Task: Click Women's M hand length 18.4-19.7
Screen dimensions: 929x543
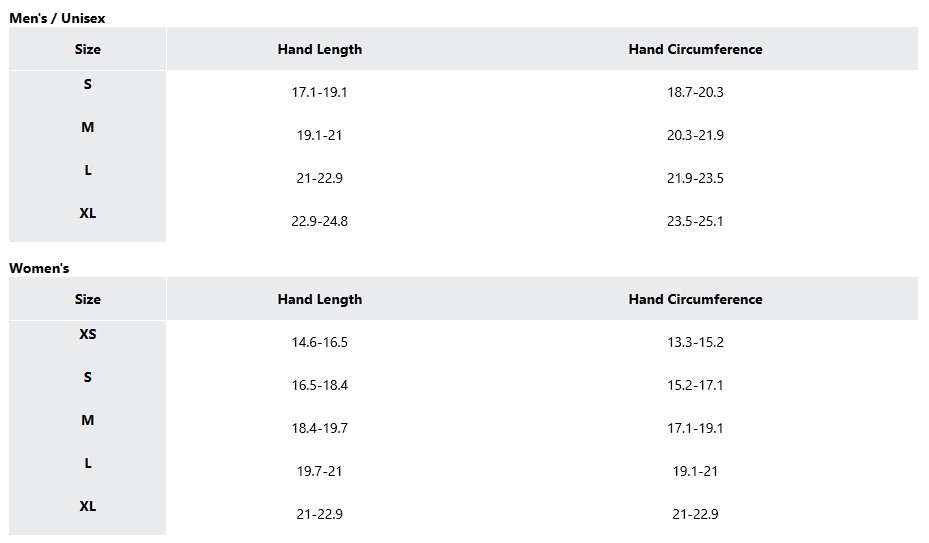Action: [x=319, y=429]
